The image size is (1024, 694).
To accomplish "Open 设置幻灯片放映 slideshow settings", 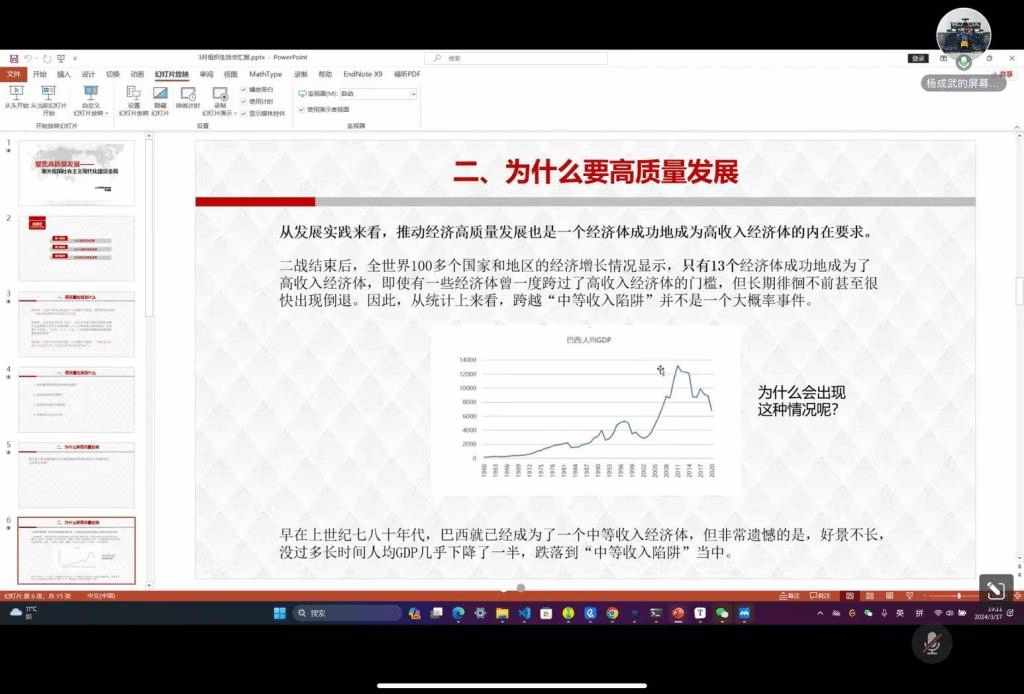I will pos(134,101).
